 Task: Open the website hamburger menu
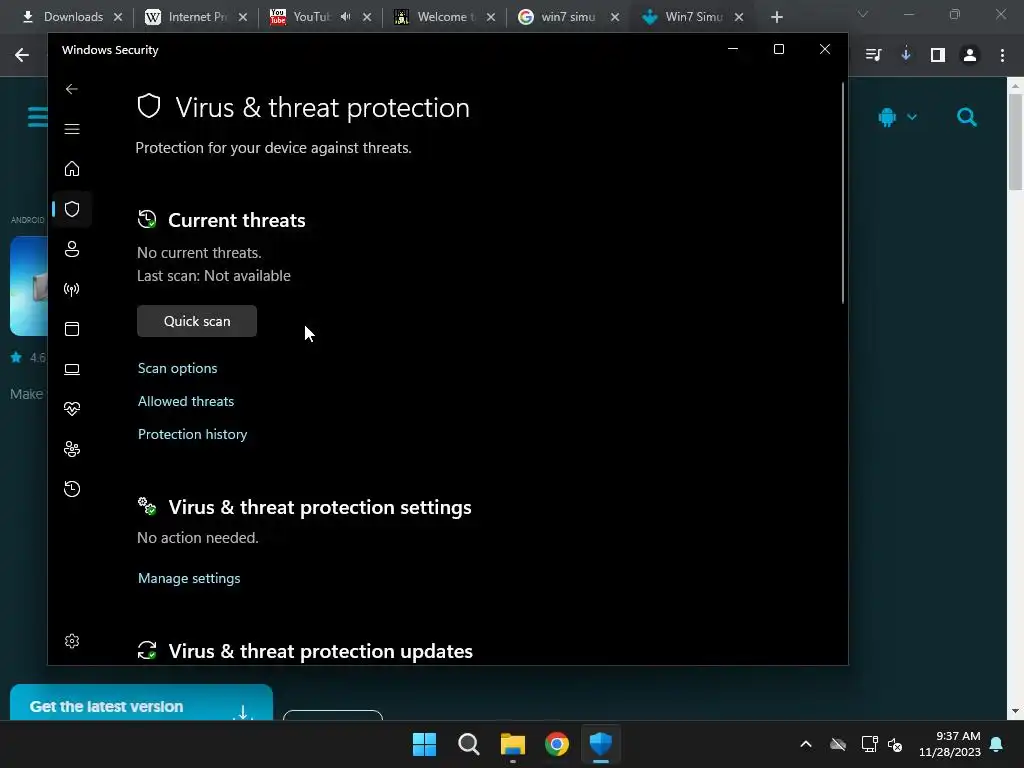click(x=37, y=118)
